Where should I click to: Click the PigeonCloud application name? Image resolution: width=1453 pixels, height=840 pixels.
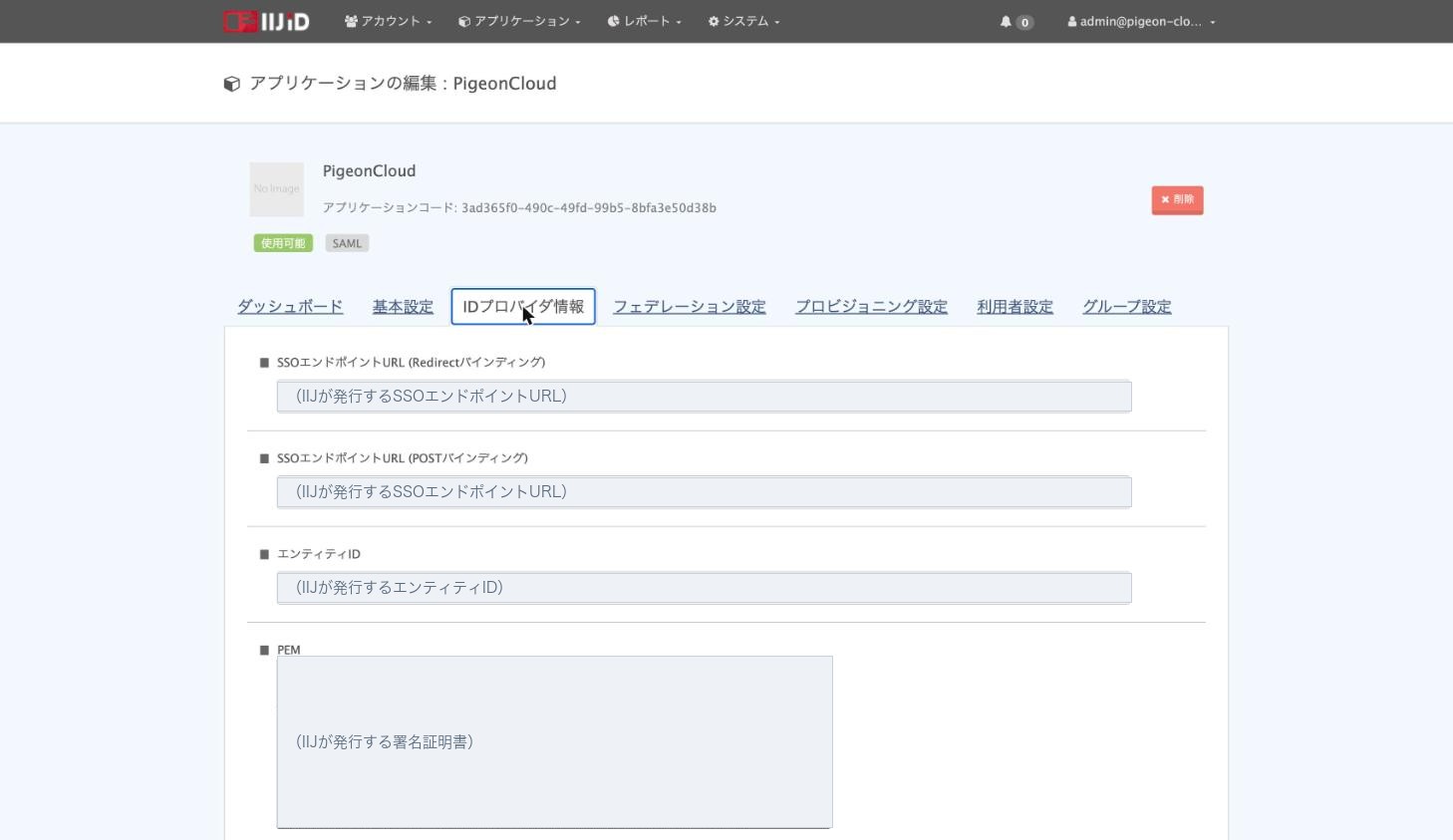(x=369, y=171)
